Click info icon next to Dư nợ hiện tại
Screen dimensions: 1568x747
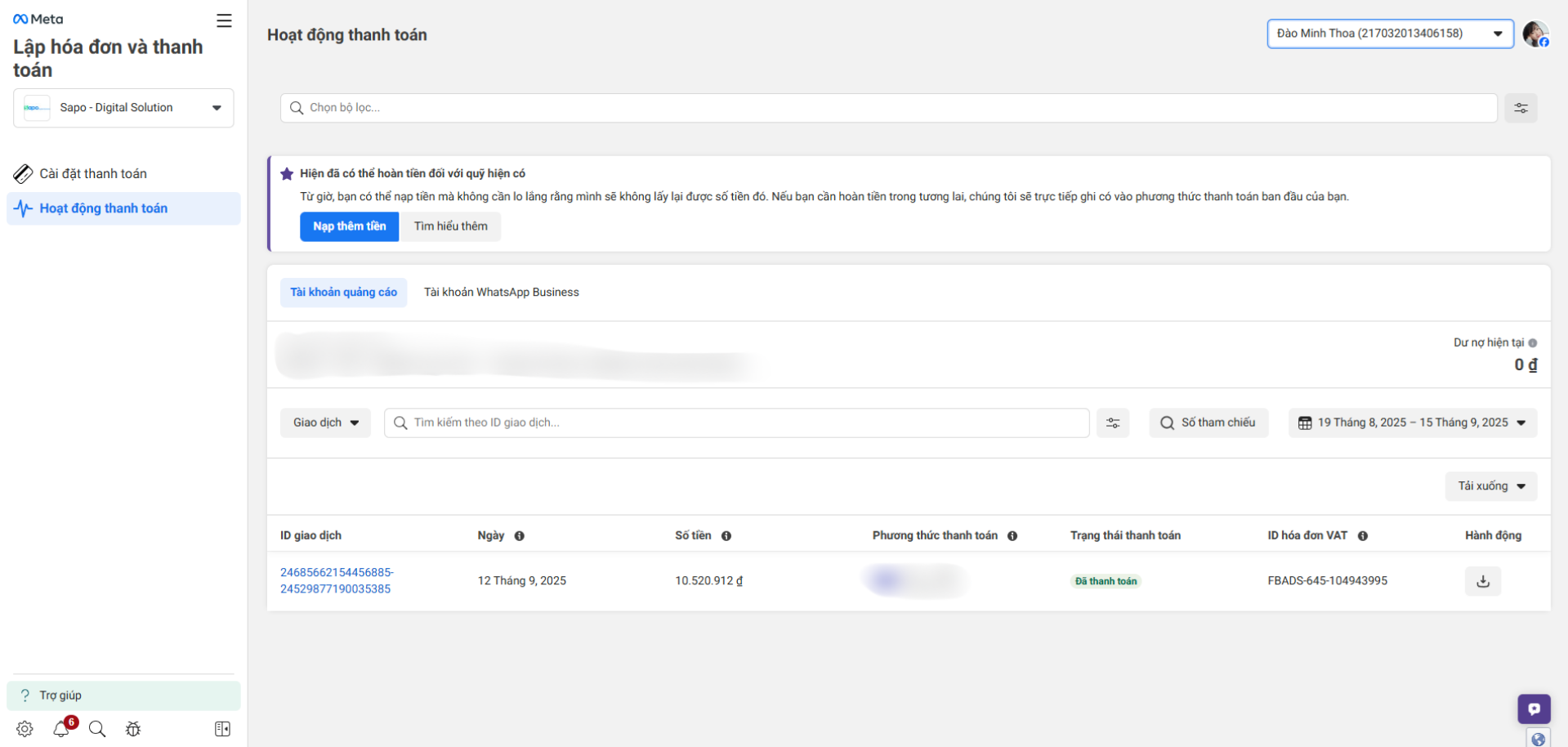tap(1533, 343)
